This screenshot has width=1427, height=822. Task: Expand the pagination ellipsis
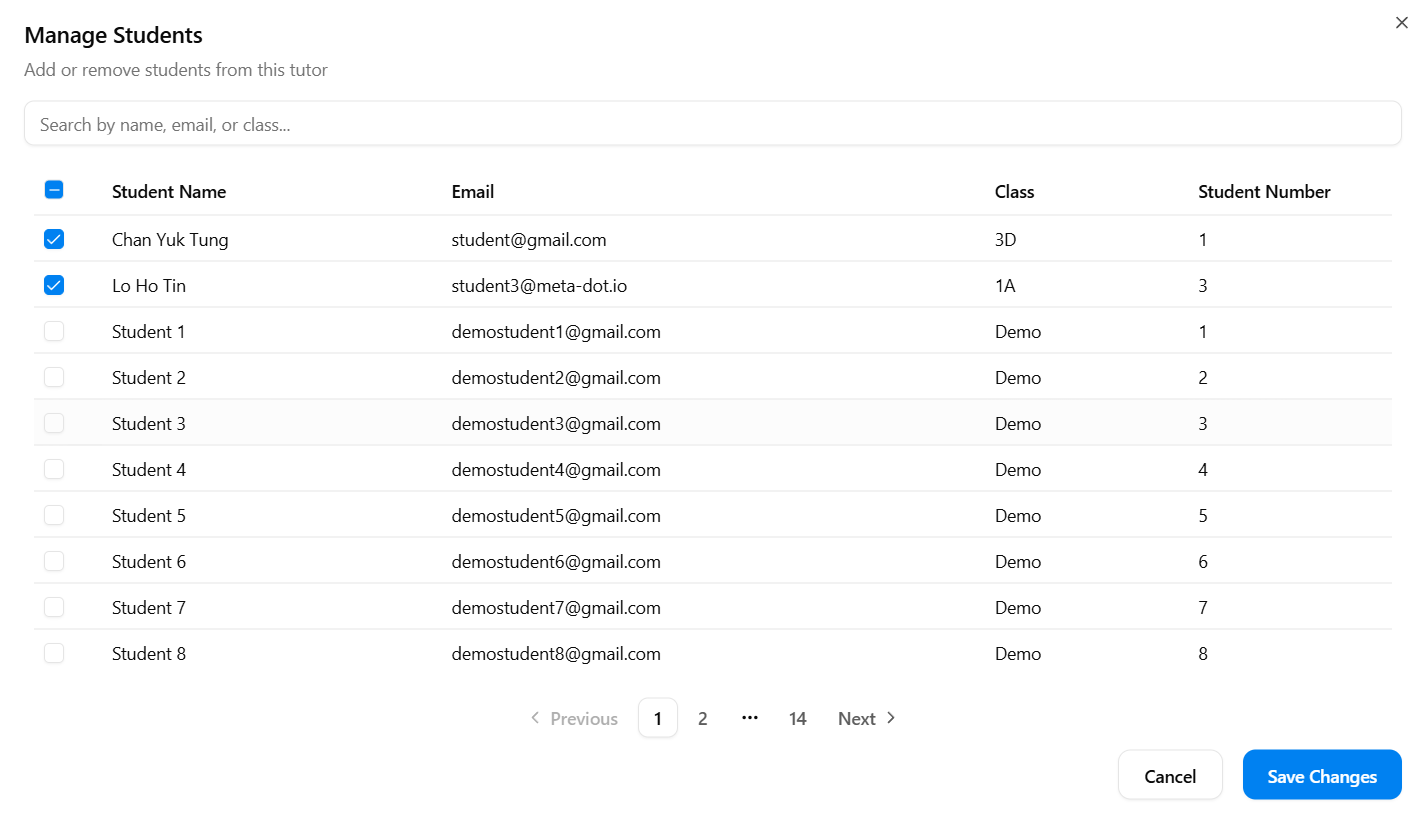(750, 718)
